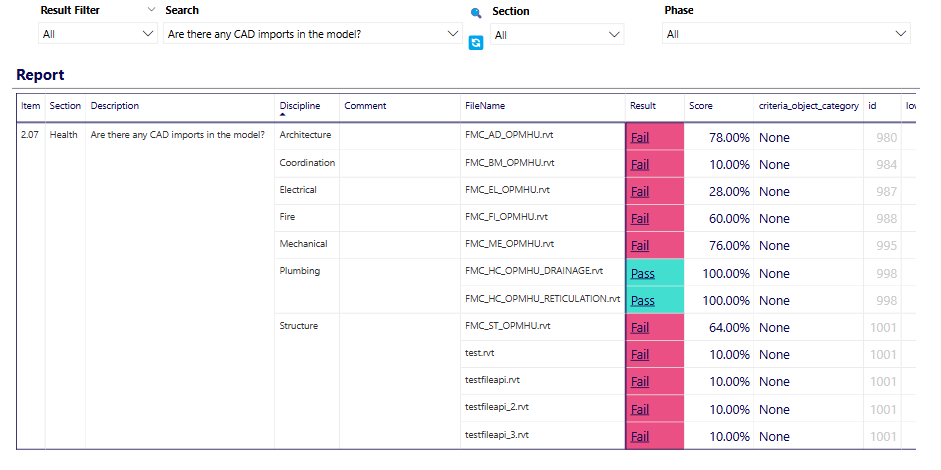This screenshot has width=941, height=470.
Task: Click file name test.rvt
Action: (x=480, y=353)
